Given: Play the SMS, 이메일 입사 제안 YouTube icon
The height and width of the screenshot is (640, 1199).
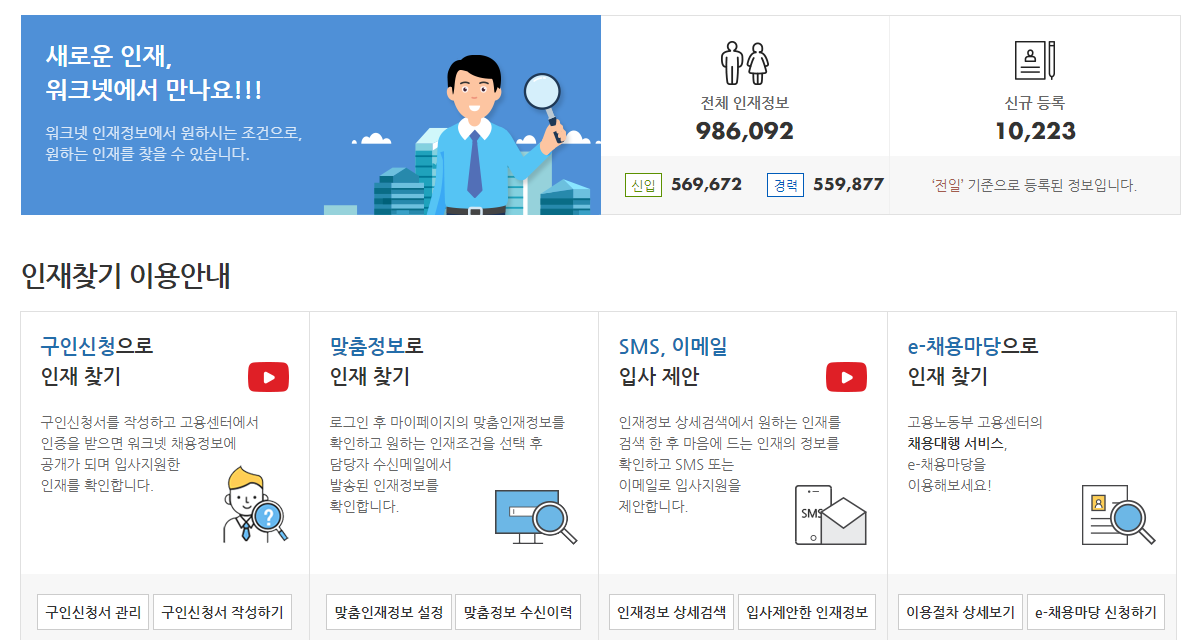Looking at the screenshot, I should [846, 377].
